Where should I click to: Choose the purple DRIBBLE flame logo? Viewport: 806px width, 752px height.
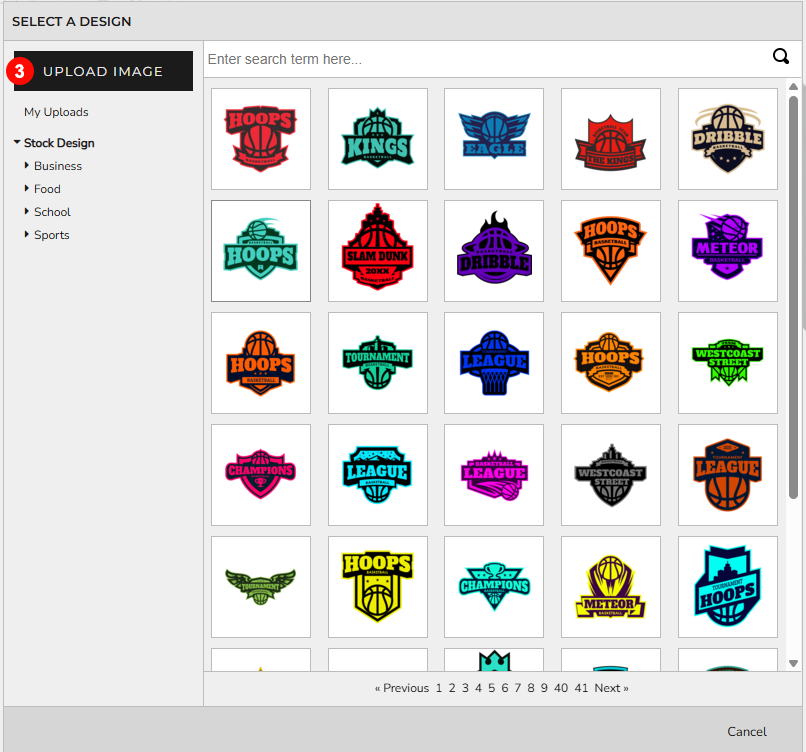494,251
